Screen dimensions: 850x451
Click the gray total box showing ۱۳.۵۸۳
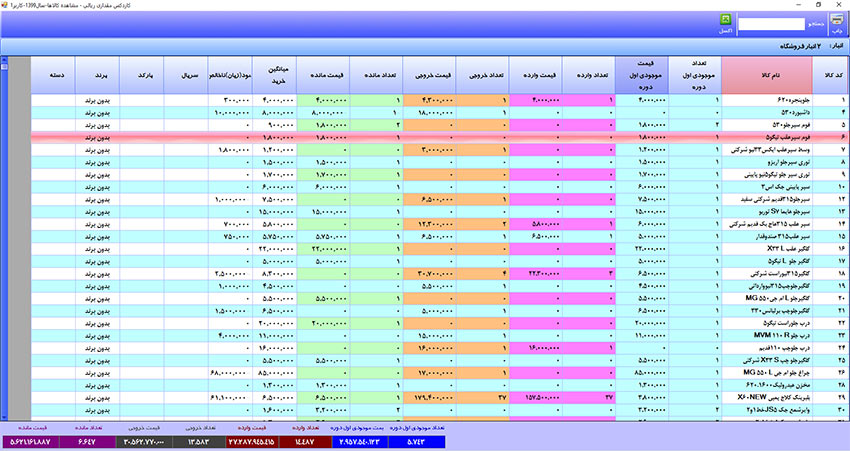tap(198, 442)
